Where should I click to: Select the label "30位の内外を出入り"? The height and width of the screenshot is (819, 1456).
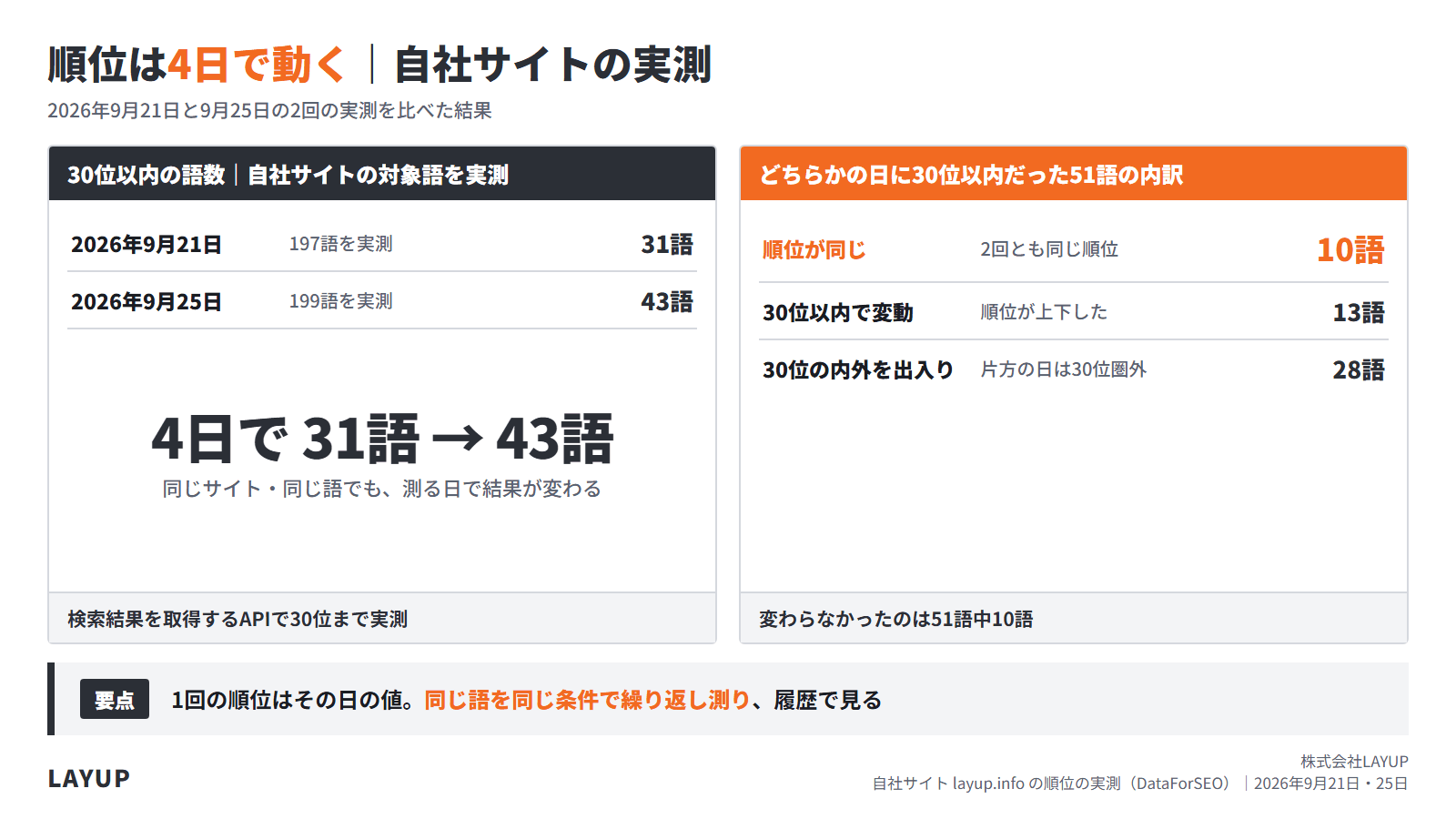click(x=858, y=370)
